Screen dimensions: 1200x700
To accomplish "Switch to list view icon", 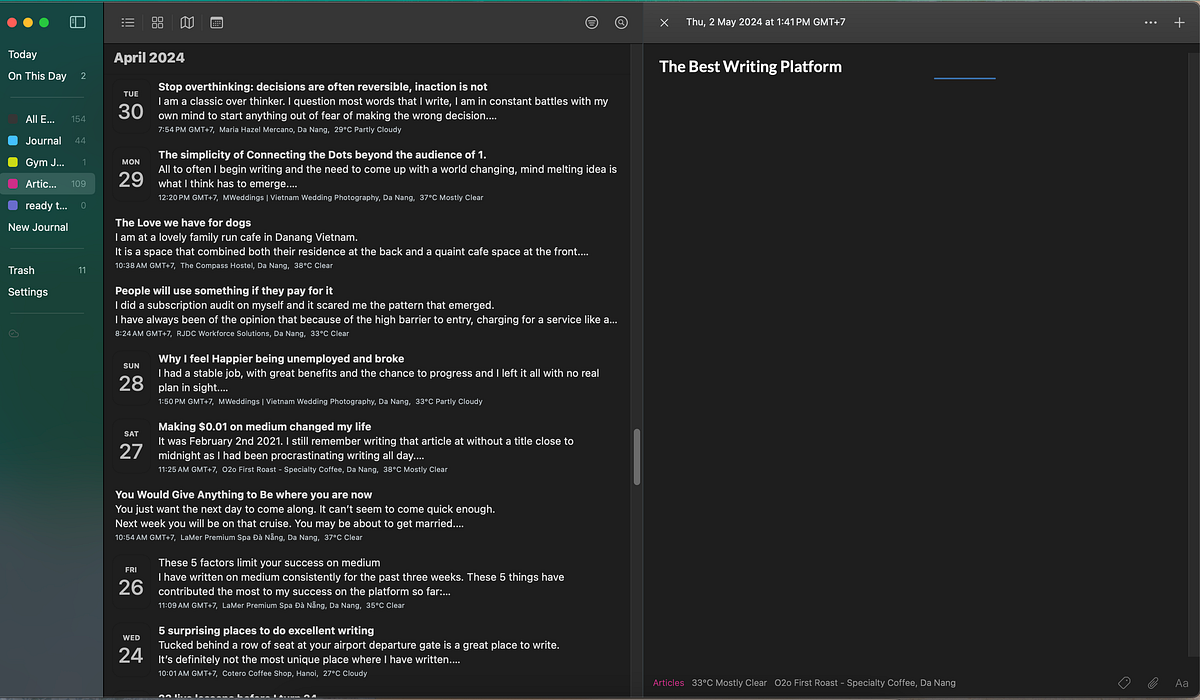I will [128, 22].
